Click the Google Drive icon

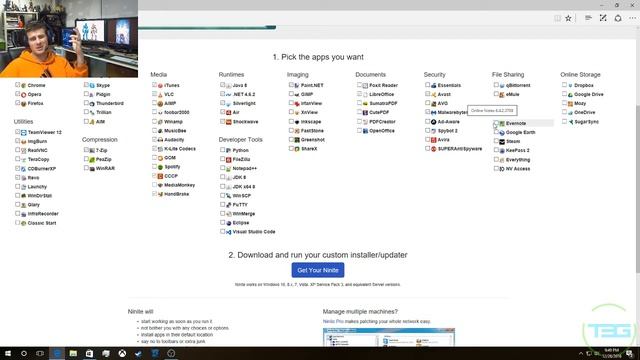pyautogui.click(x=570, y=95)
